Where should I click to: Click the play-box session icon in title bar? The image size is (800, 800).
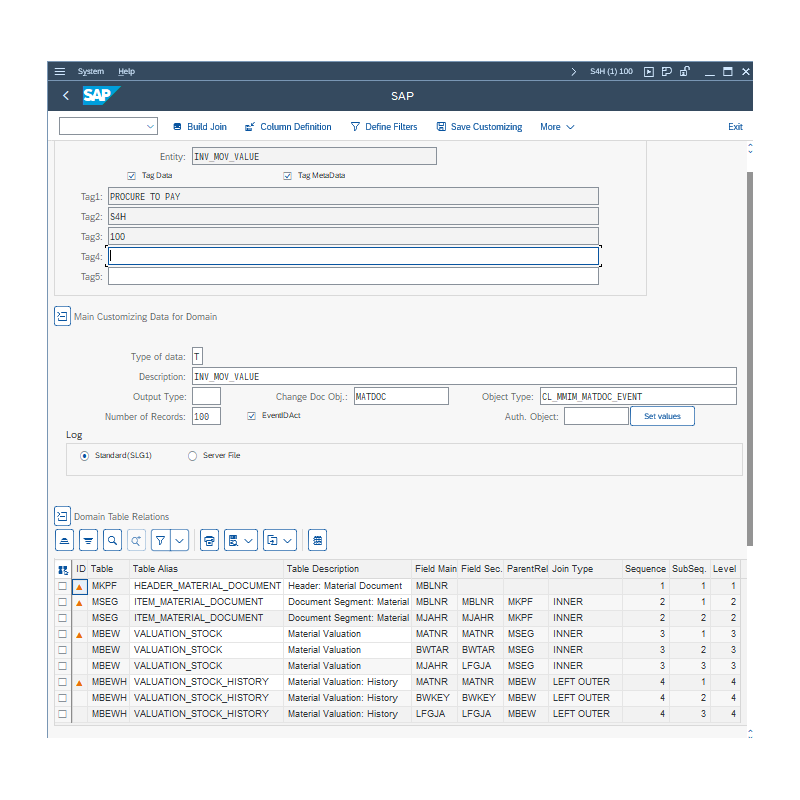pos(648,71)
